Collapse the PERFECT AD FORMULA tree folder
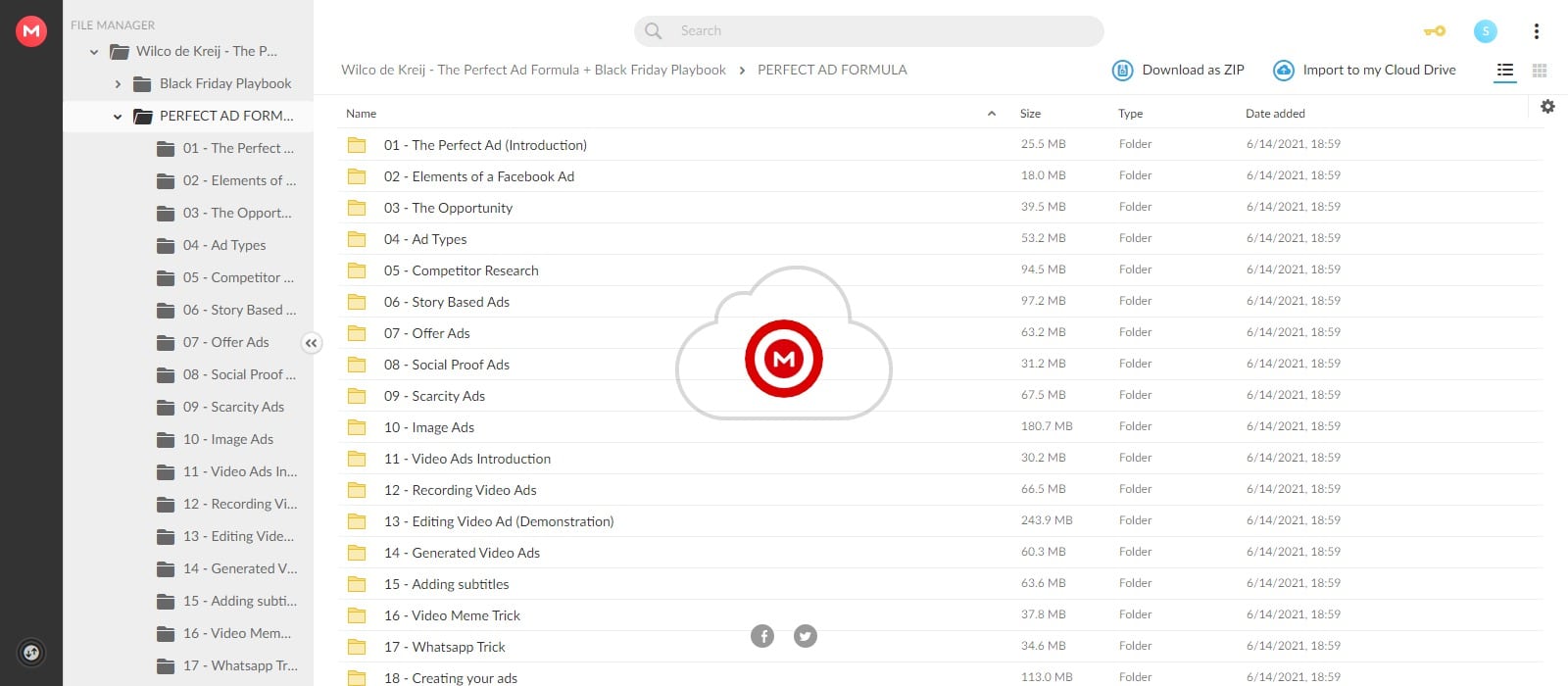This screenshot has width=1568, height=686. pyautogui.click(x=118, y=117)
